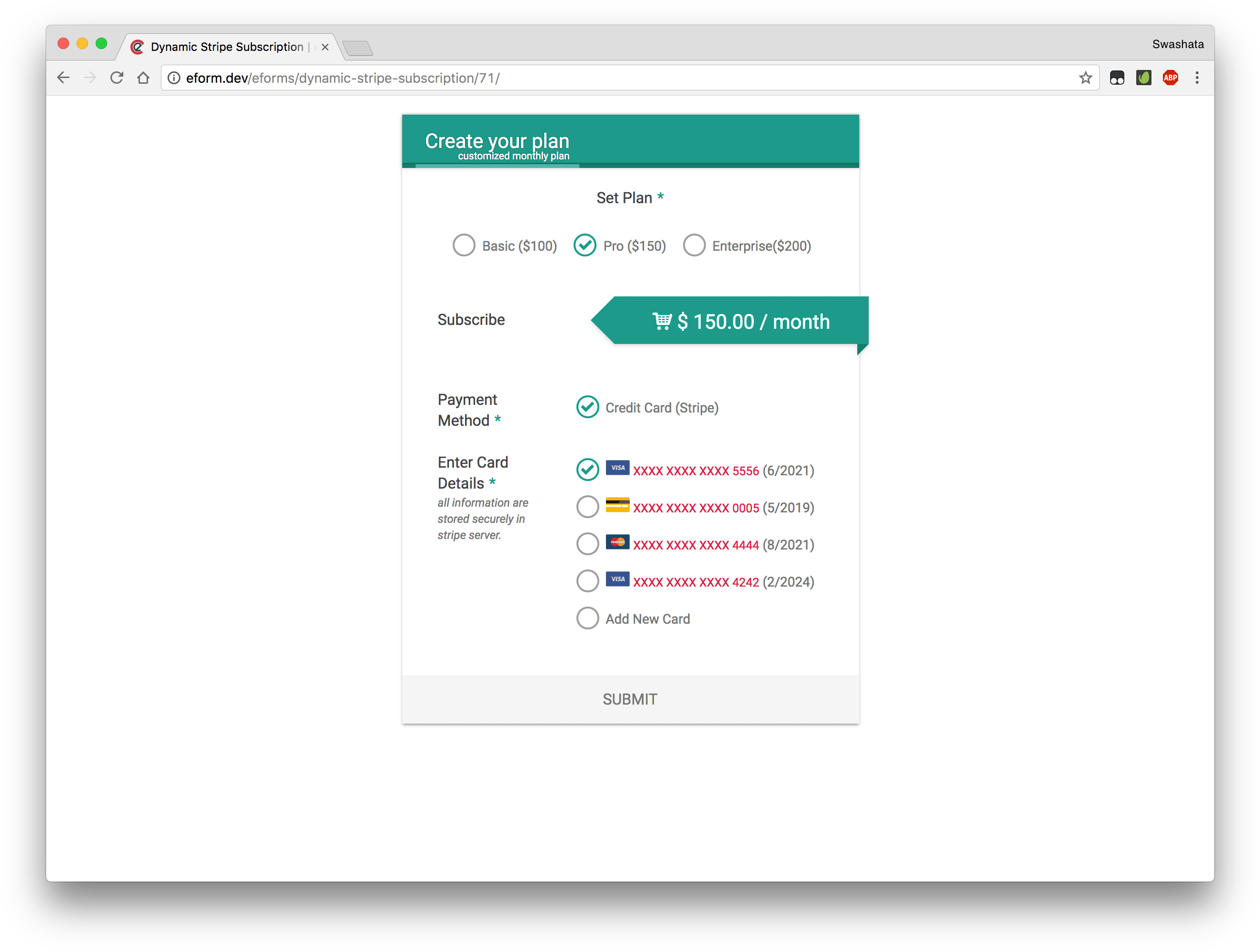Pick the card ending in 4444
The width and height of the screenshot is (1260, 952).
pos(587,544)
